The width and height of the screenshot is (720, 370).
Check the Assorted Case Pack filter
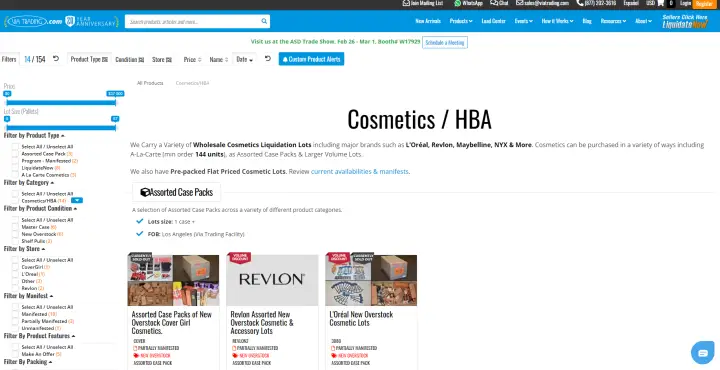point(16,154)
